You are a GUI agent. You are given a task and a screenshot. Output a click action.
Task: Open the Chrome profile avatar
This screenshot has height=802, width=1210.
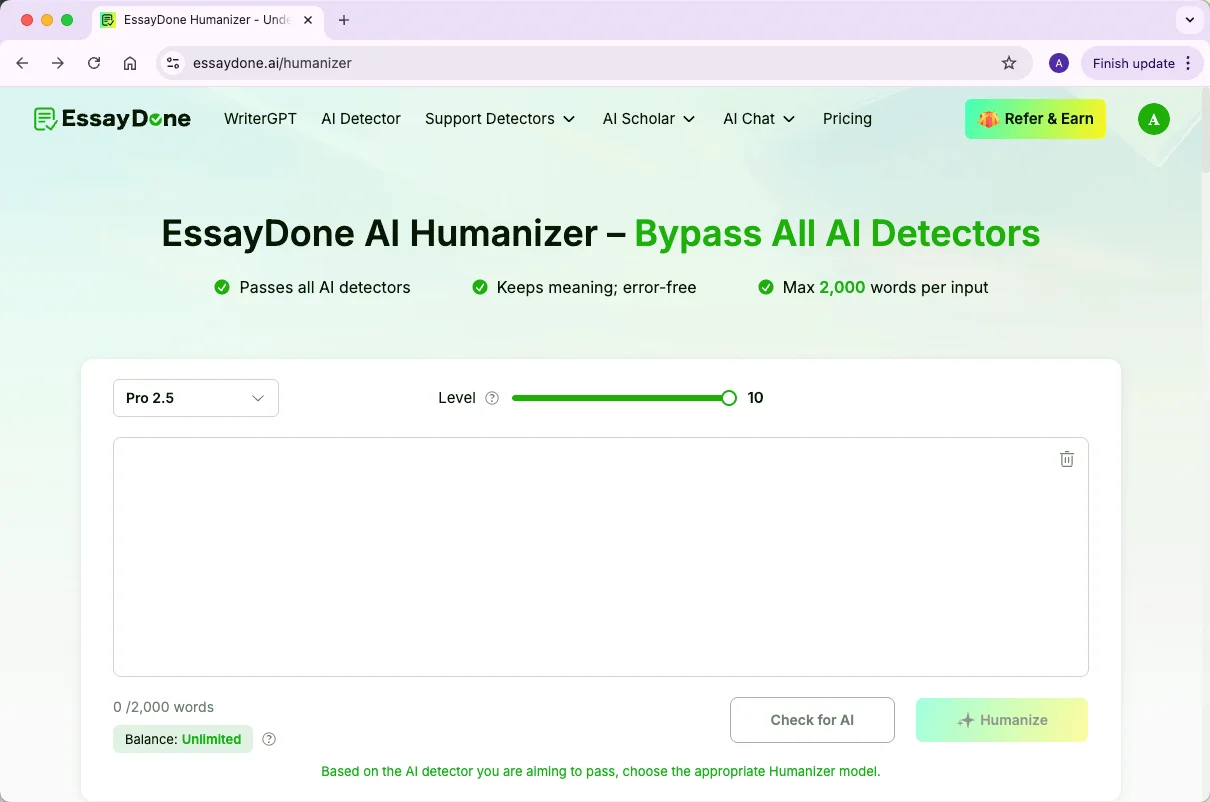pos(1059,63)
